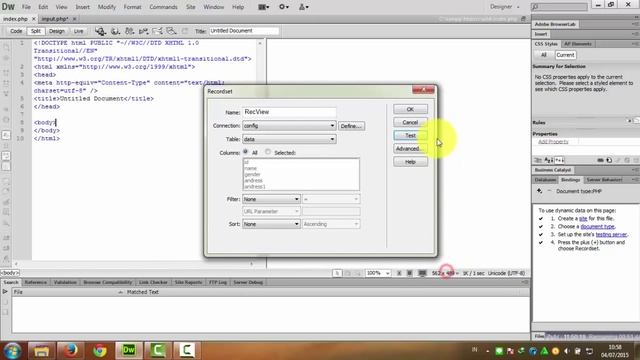
Task: Switch to the Server Behaviors tab
Action: tap(604, 180)
